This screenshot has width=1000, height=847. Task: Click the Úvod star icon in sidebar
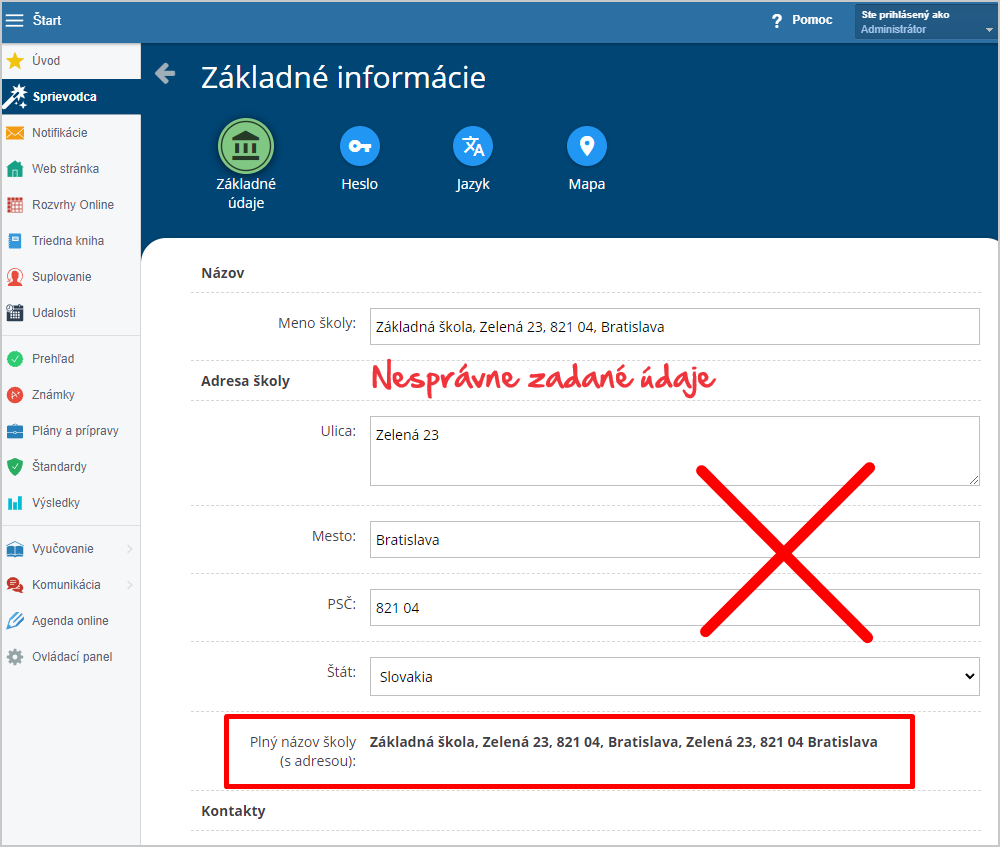[15, 61]
